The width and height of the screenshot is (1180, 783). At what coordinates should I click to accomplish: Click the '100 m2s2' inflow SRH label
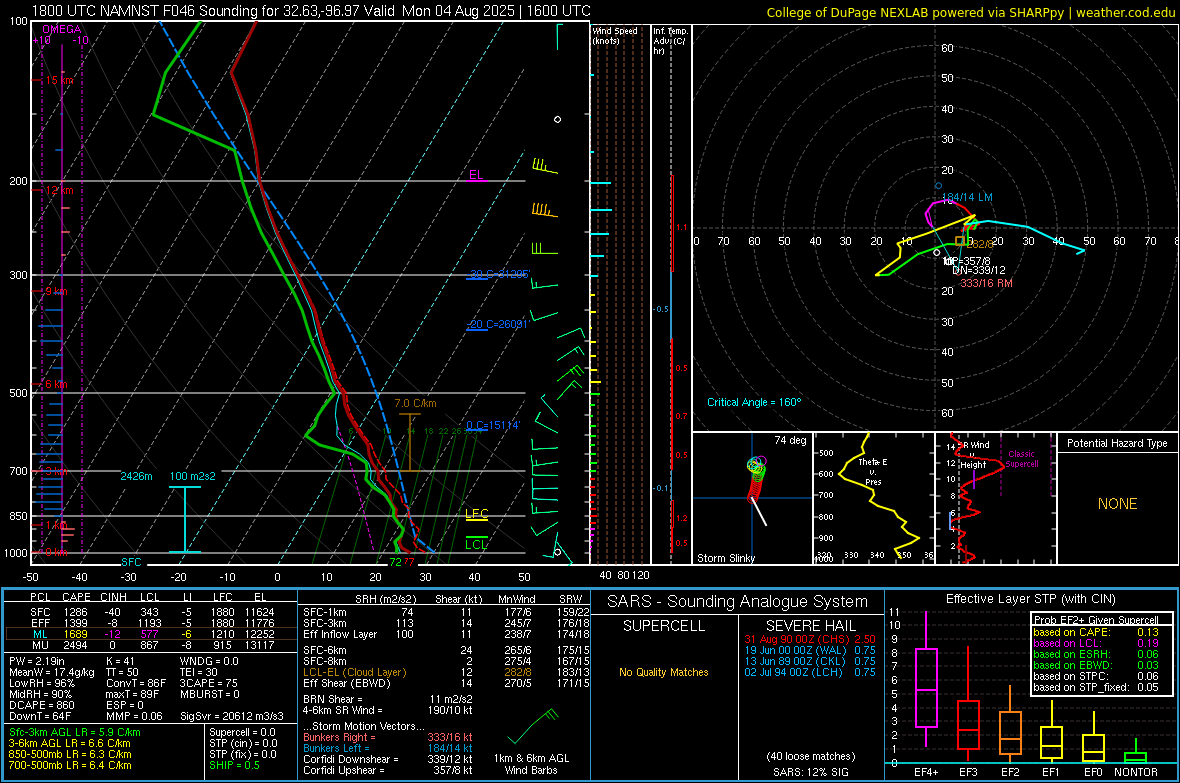(x=193, y=477)
